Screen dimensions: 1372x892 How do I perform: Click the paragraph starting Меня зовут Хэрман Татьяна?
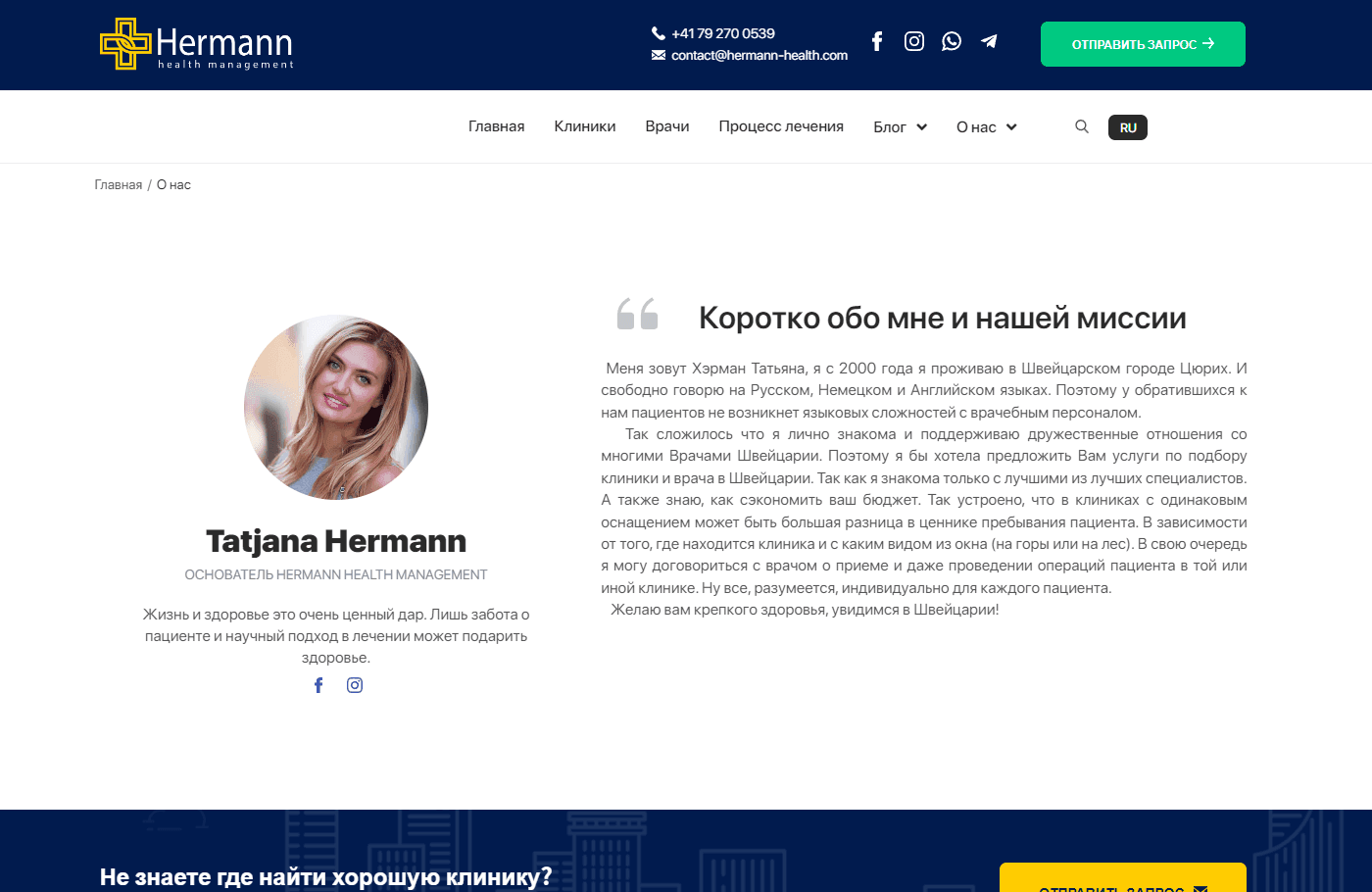(x=924, y=390)
